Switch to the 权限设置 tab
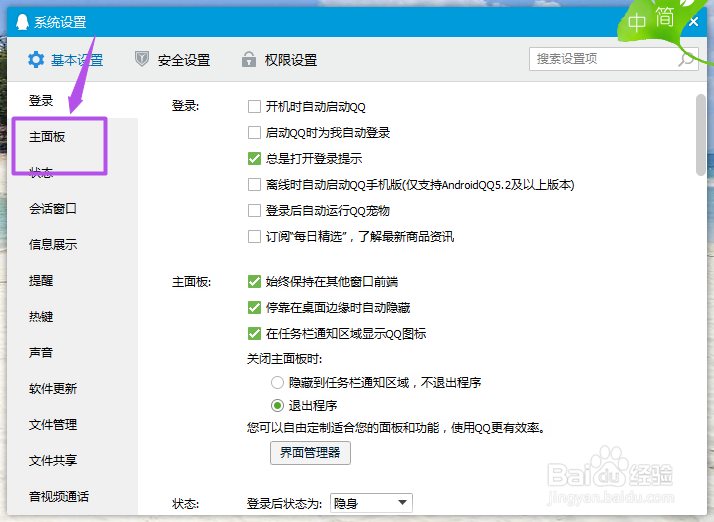This screenshot has width=714, height=522. pyautogui.click(x=279, y=60)
